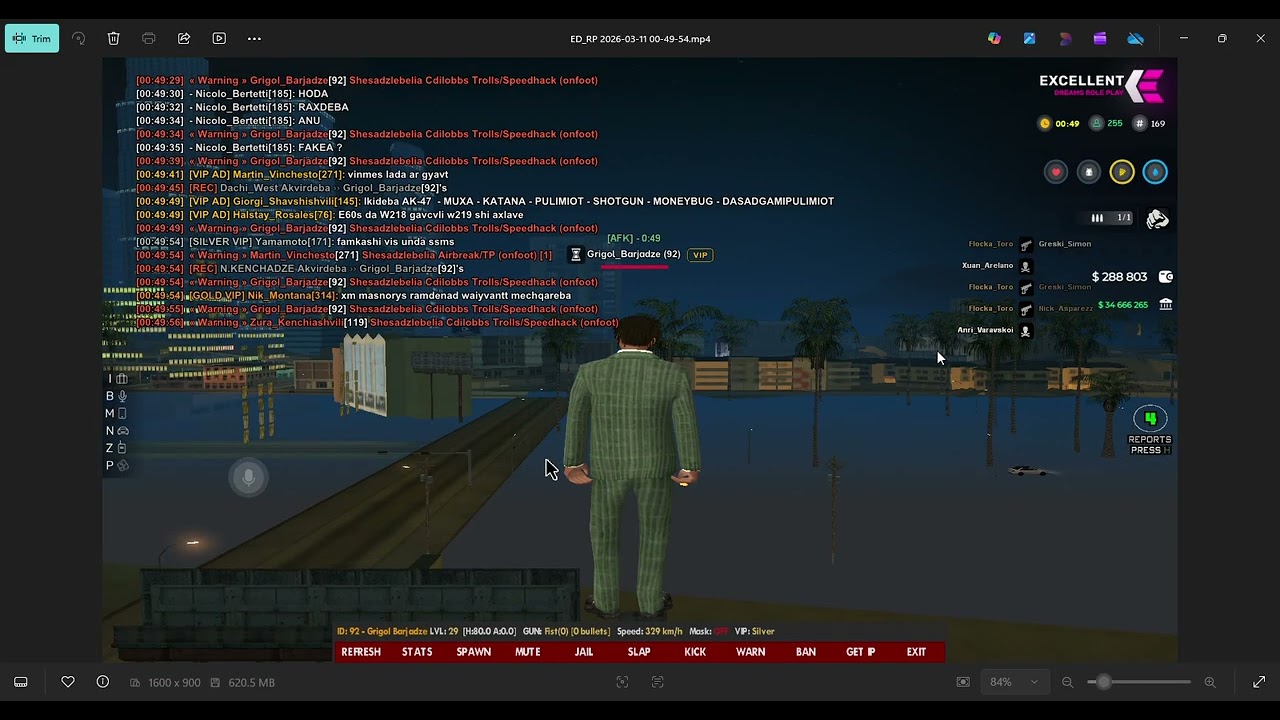Click the REFRESH button in the video
Screen dimensions: 1280x720
[361, 652]
